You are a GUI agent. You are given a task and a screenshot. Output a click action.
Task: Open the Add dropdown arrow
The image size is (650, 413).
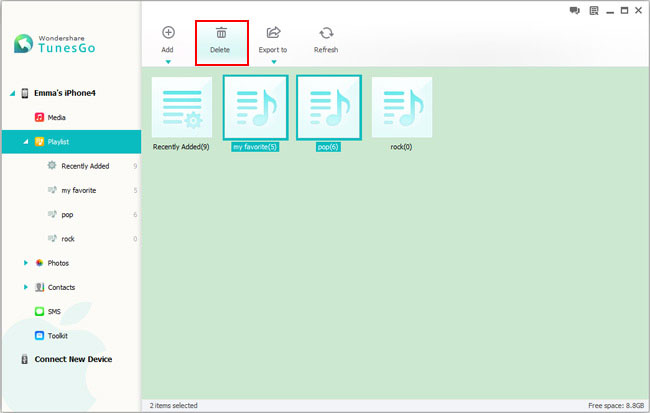[168, 62]
